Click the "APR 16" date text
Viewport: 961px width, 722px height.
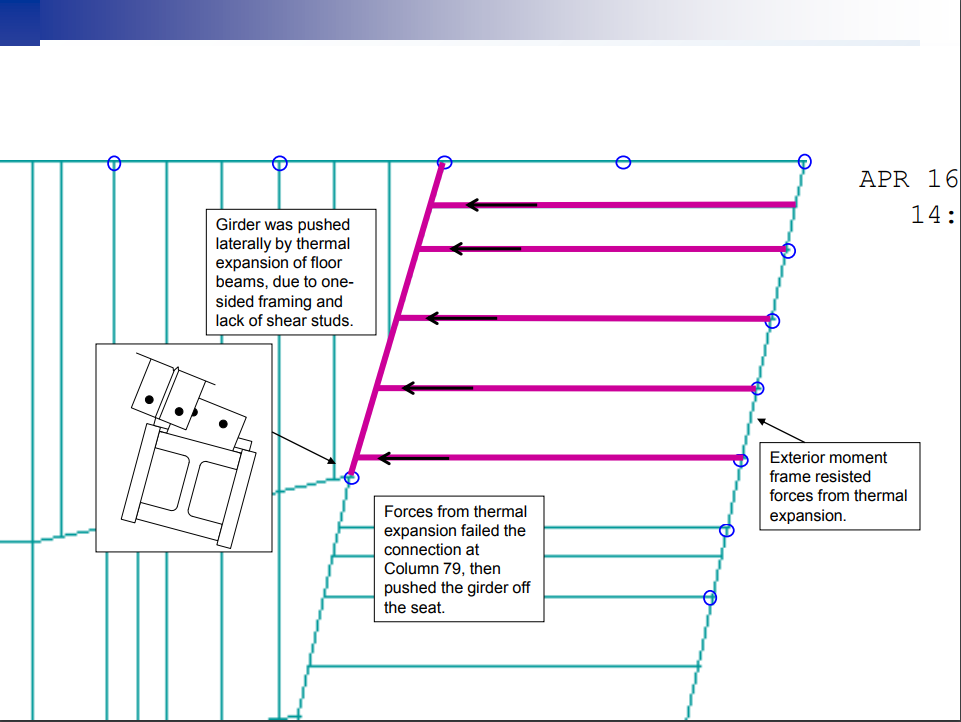pyautogui.click(x=908, y=179)
